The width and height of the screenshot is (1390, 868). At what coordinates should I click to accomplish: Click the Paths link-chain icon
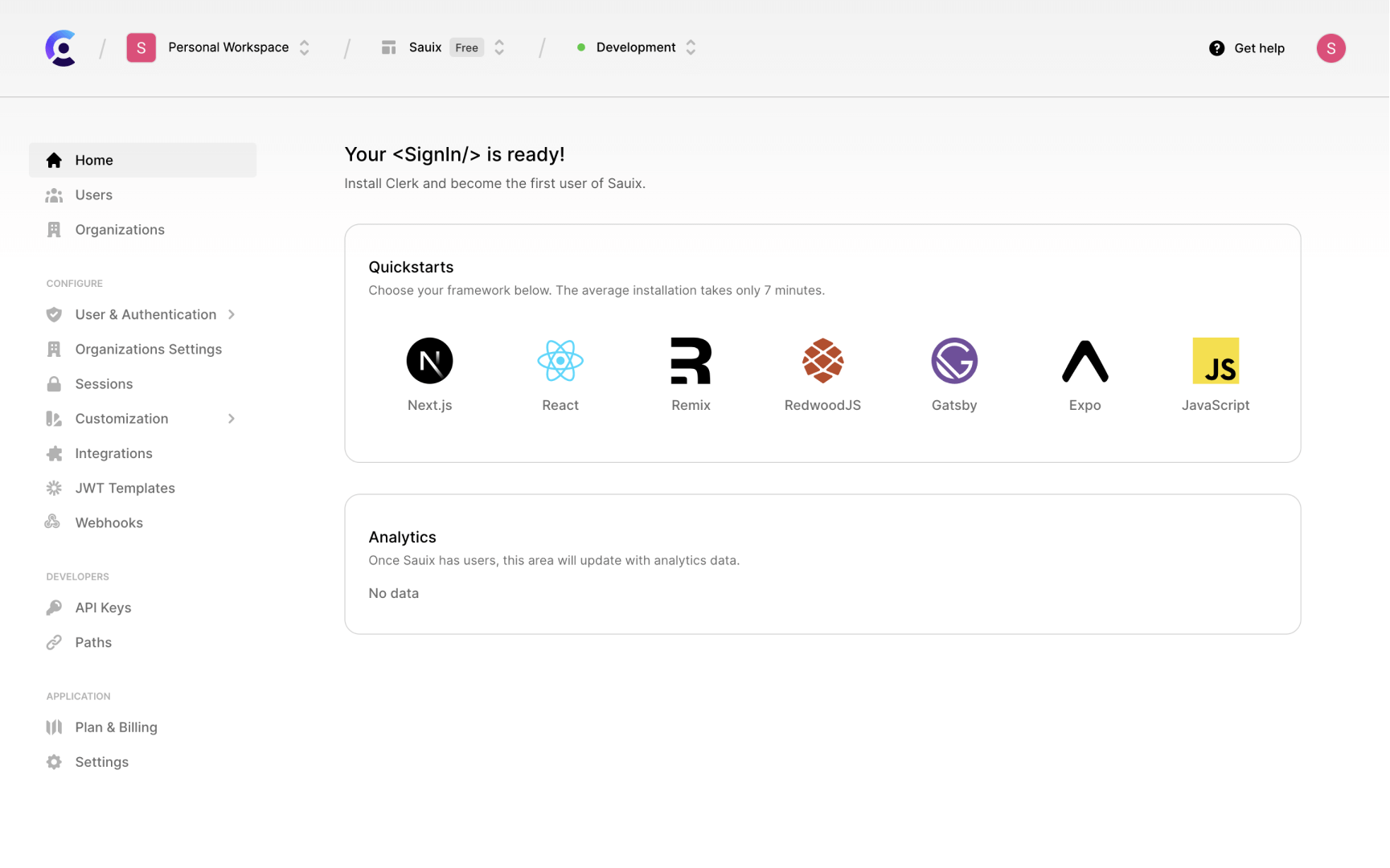(x=54, y=642)
